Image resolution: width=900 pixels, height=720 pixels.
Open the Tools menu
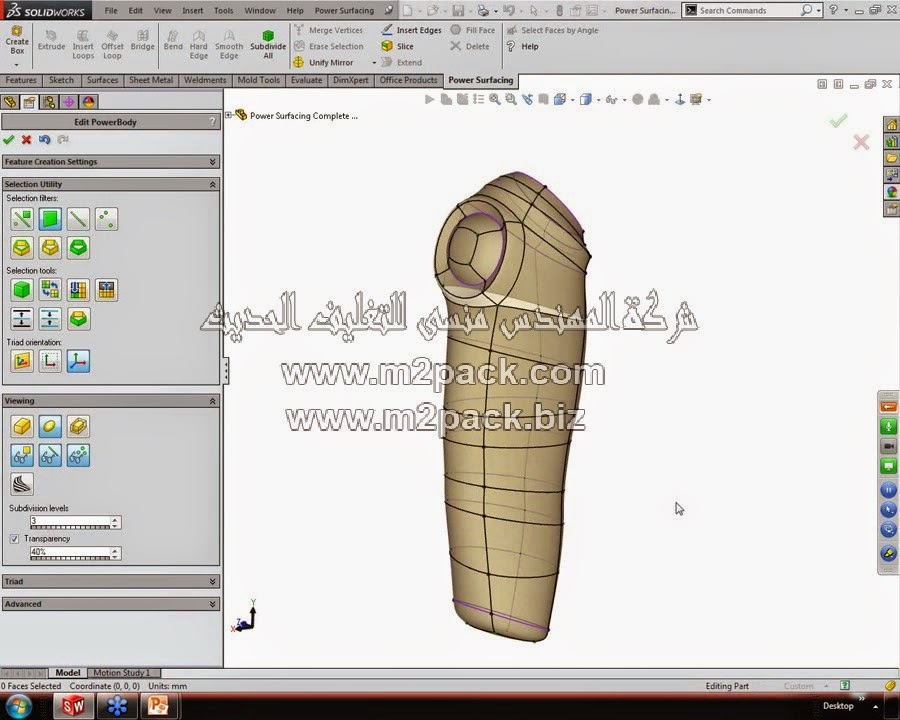click(x=223, y=10)
